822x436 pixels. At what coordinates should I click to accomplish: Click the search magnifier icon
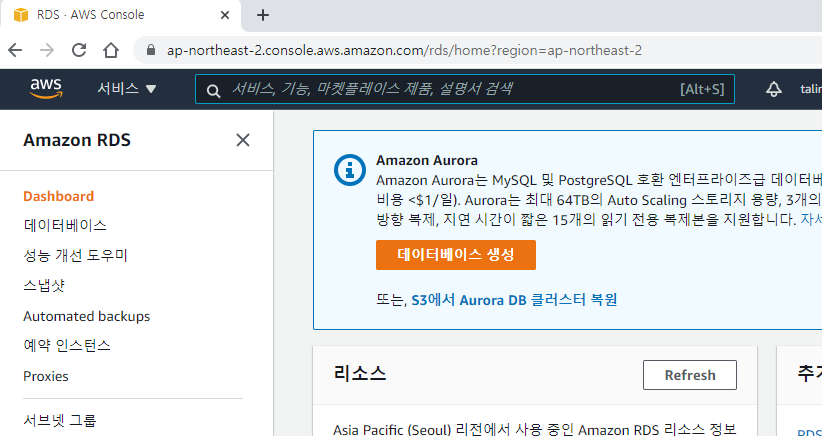213,90
